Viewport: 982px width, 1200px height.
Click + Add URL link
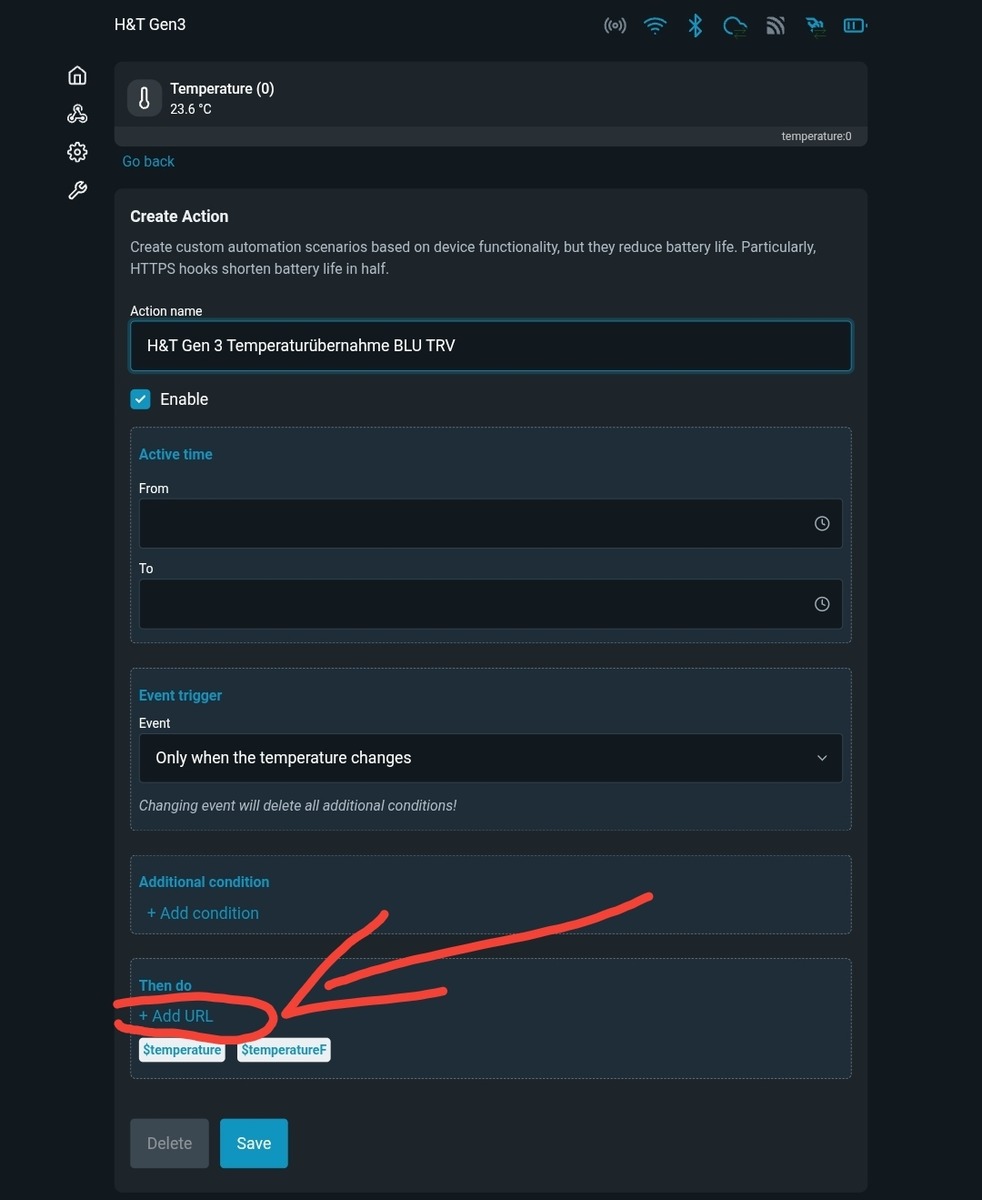pos(176,1016)
